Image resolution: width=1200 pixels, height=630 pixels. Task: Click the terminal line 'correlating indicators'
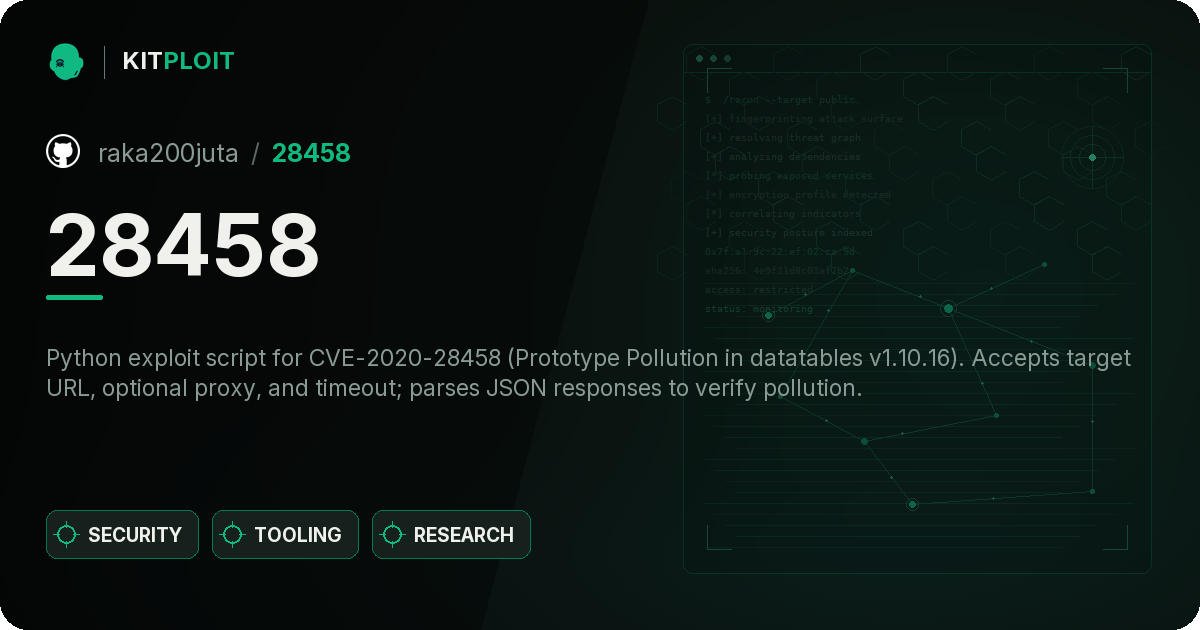(x=783, y=214)
